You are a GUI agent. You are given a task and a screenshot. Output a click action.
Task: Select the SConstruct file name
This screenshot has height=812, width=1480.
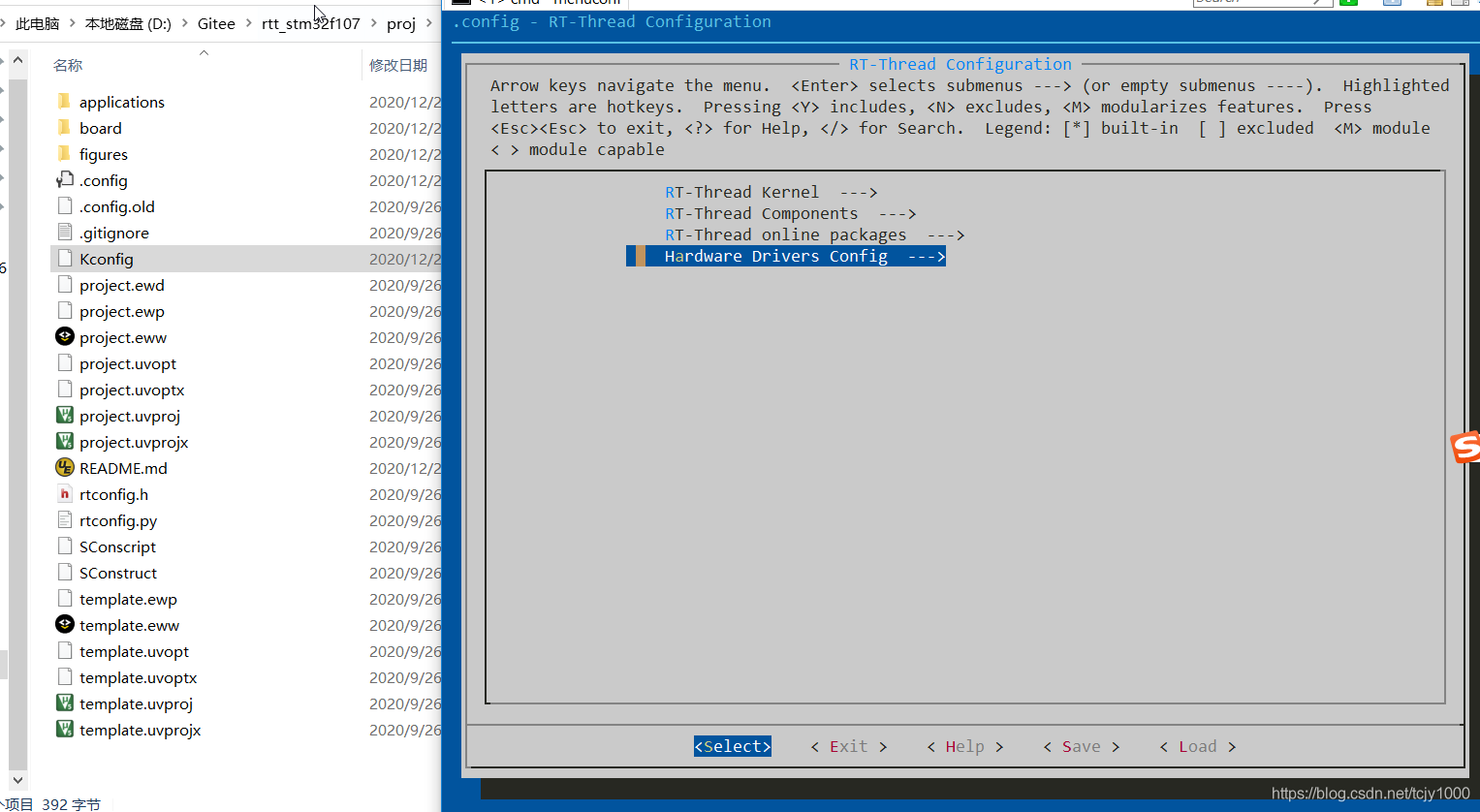(x=118, y=573)
